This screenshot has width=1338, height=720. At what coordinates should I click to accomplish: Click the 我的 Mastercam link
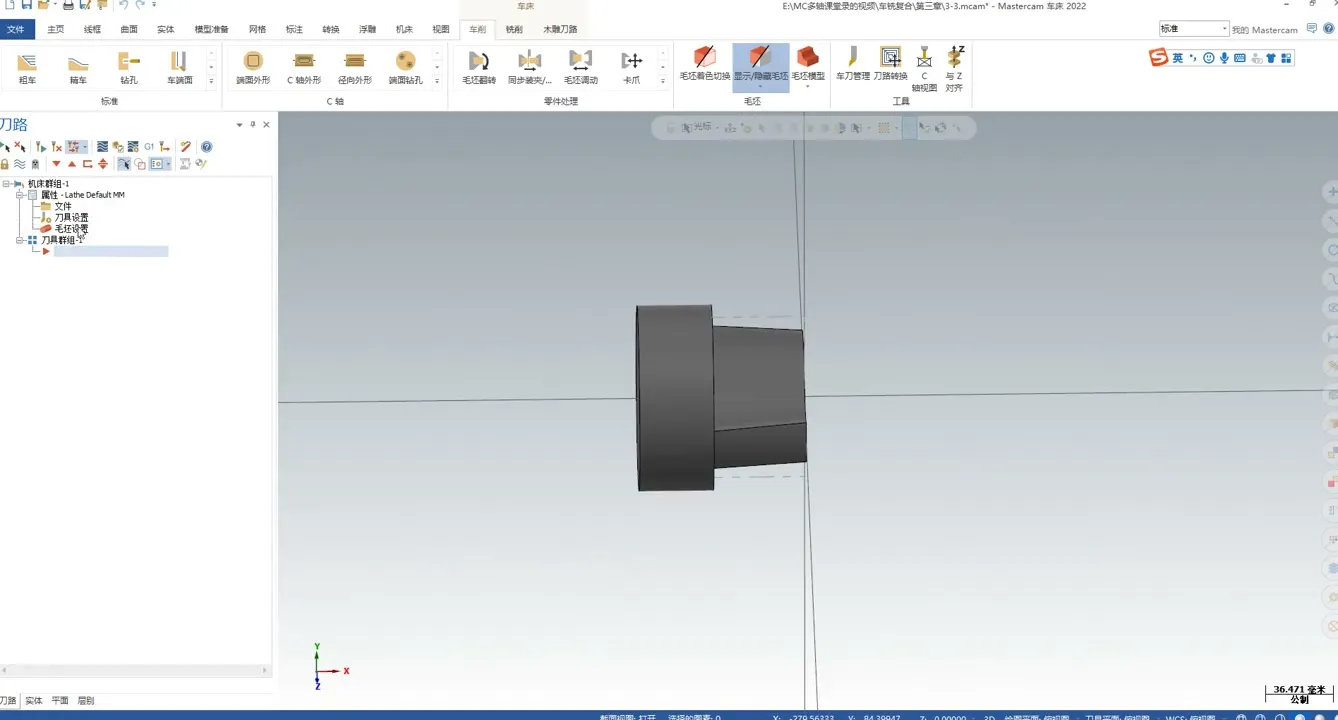tap(1264, 30)
